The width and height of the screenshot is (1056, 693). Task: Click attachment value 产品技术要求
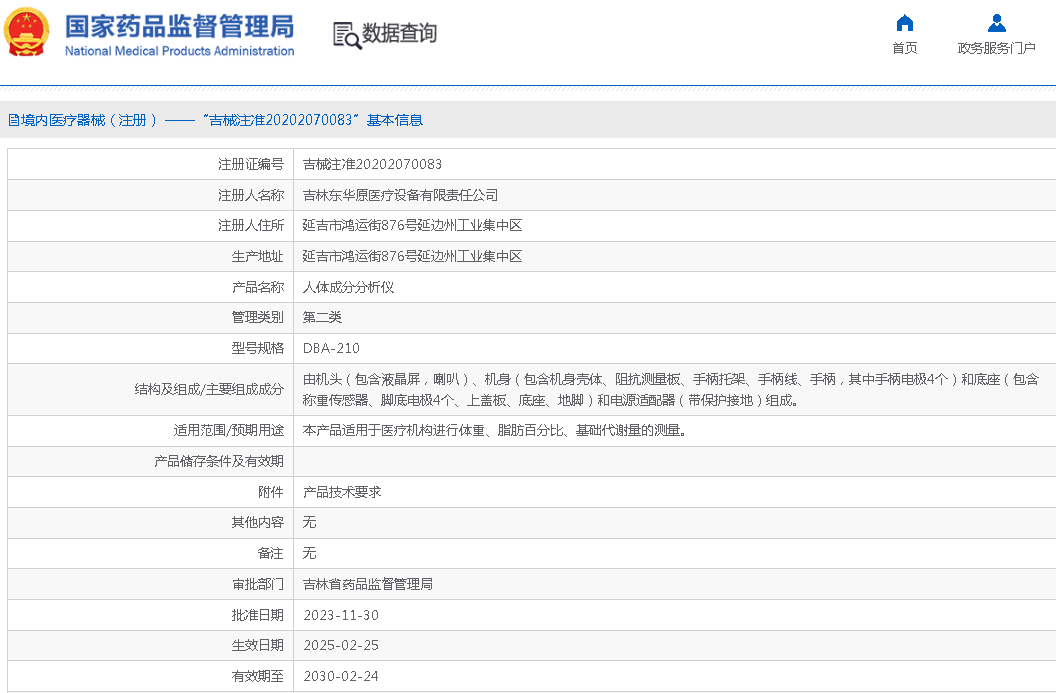[x=341, y=492]
